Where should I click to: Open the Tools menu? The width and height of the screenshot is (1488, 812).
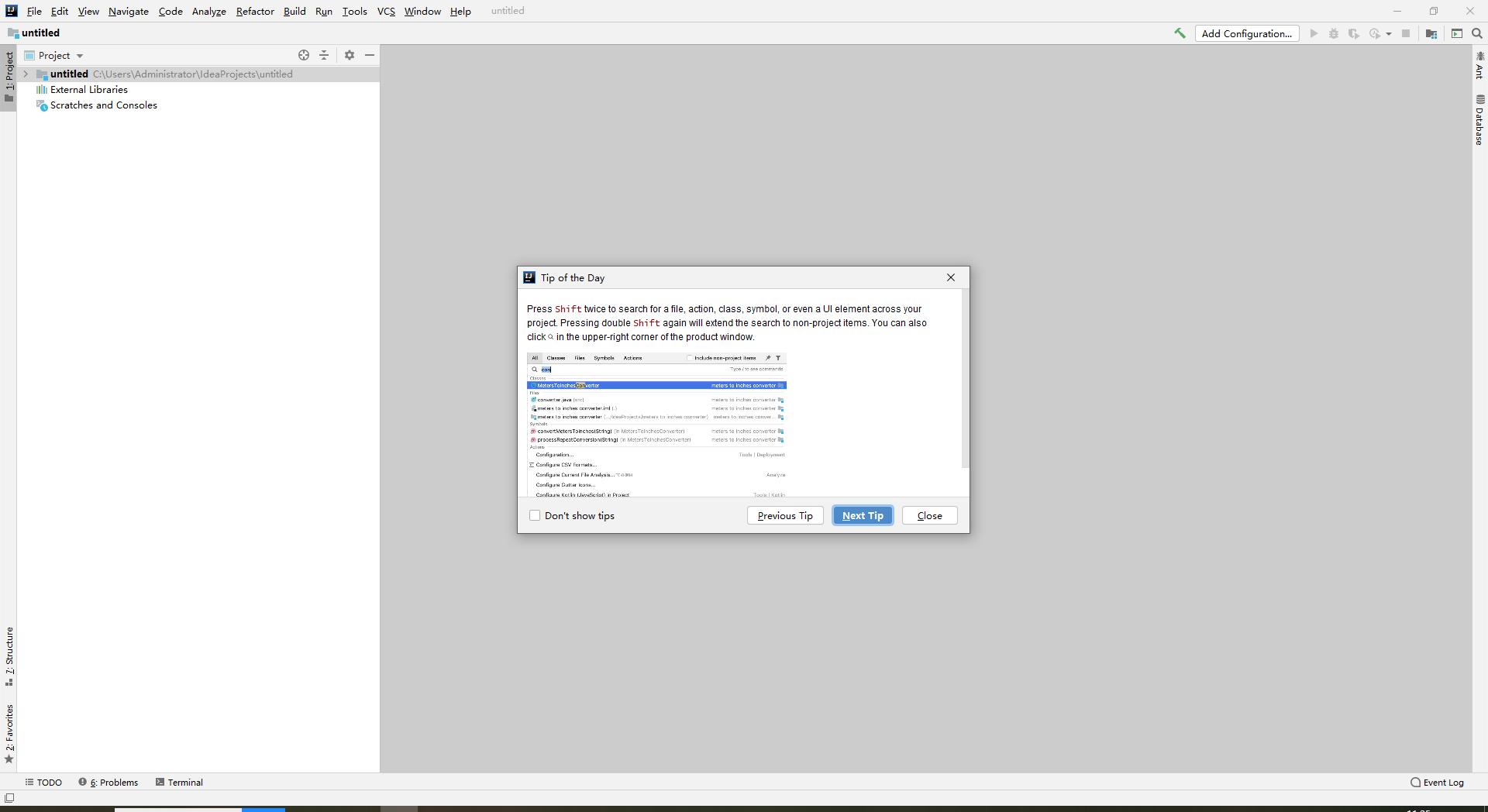pyautogui.click(x=355, y=11)
